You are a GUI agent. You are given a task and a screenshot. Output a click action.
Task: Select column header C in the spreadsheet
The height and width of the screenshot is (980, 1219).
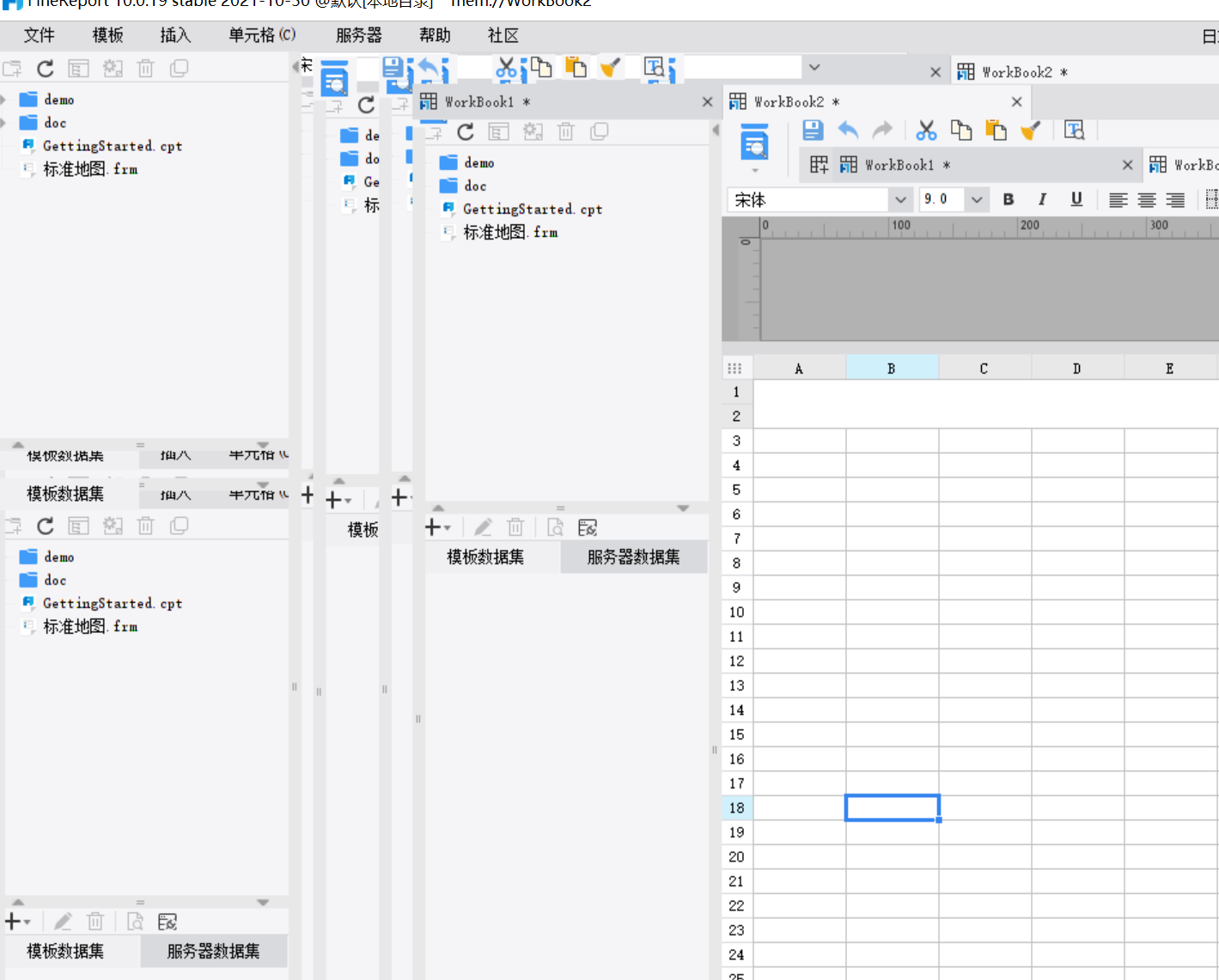coord(984,368)
